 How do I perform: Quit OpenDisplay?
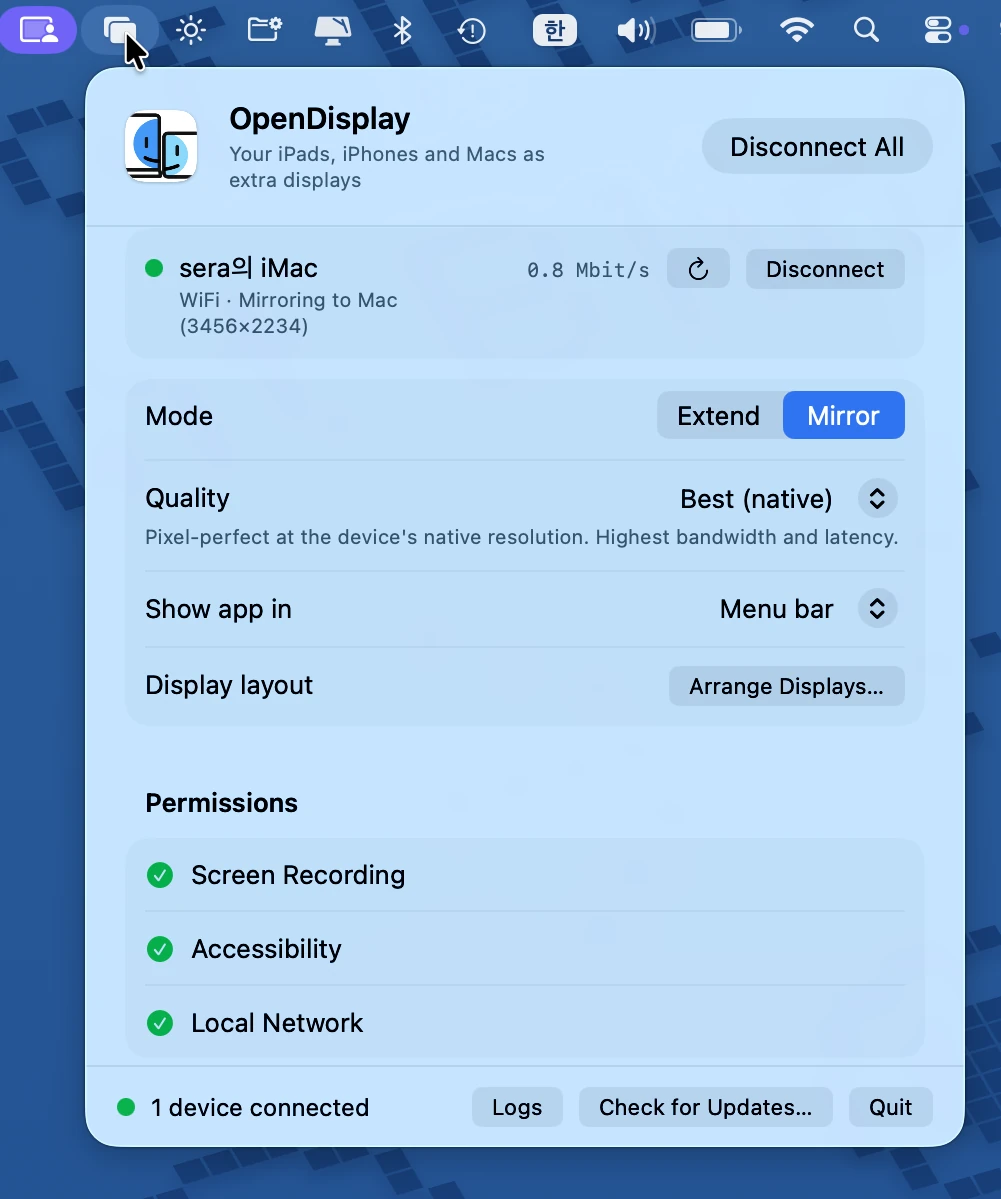point(890,1107)
